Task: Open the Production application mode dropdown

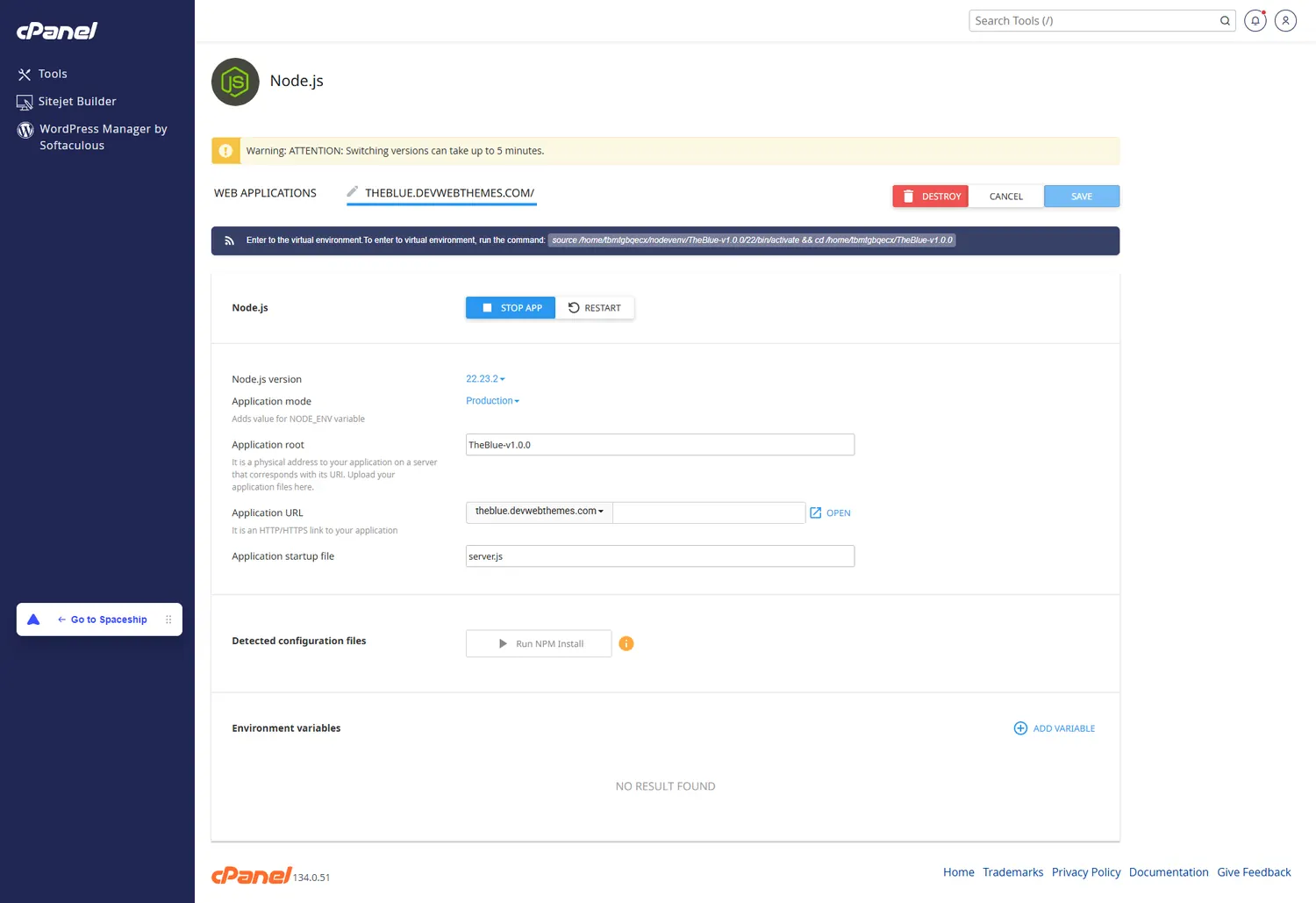Action: (x=492, y=401)
